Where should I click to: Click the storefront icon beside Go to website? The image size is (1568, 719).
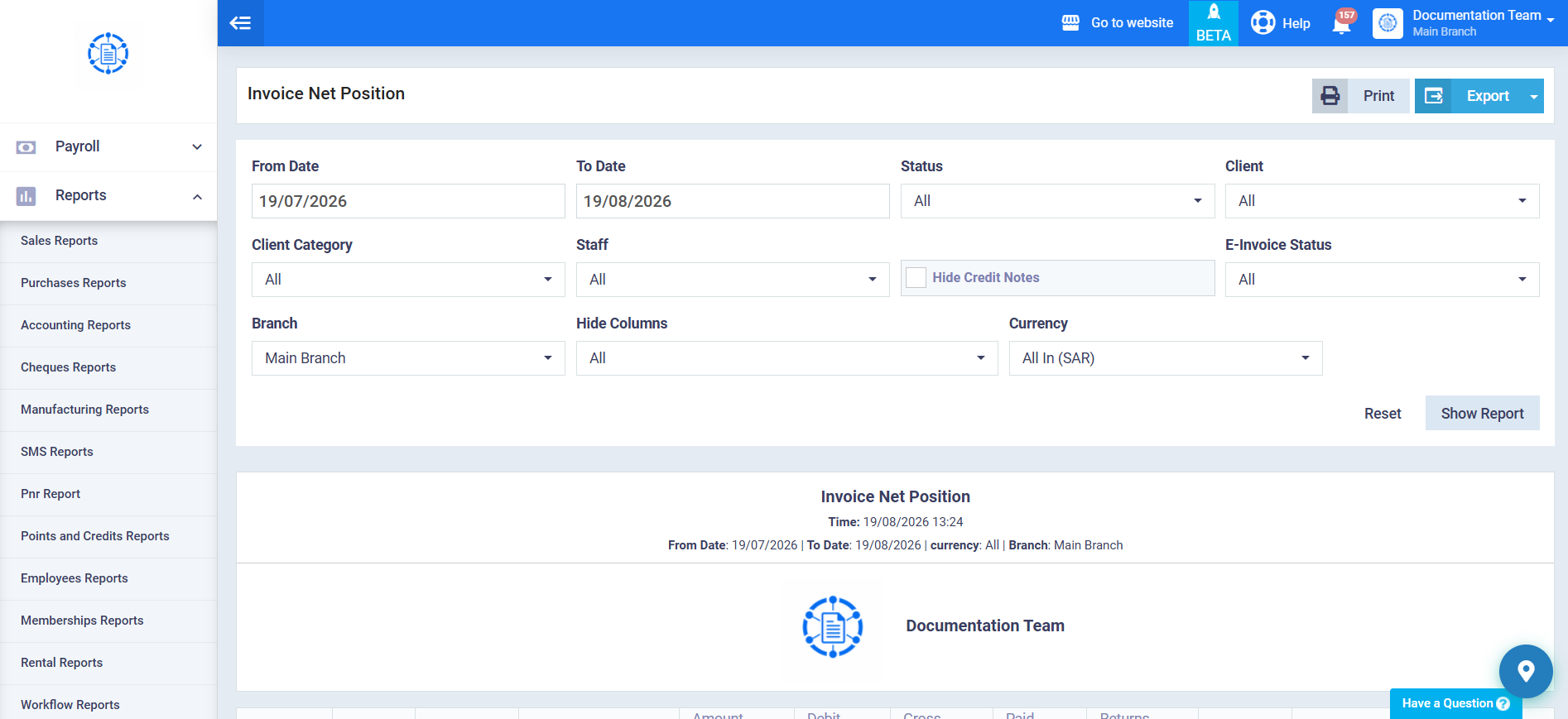(x=1070, y=23)
